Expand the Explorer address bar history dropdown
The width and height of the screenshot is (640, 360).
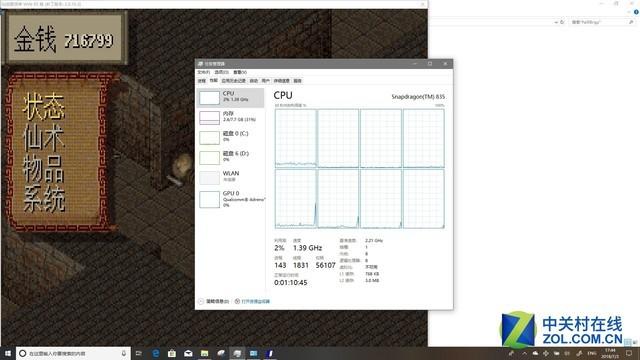tap(556, 22)
